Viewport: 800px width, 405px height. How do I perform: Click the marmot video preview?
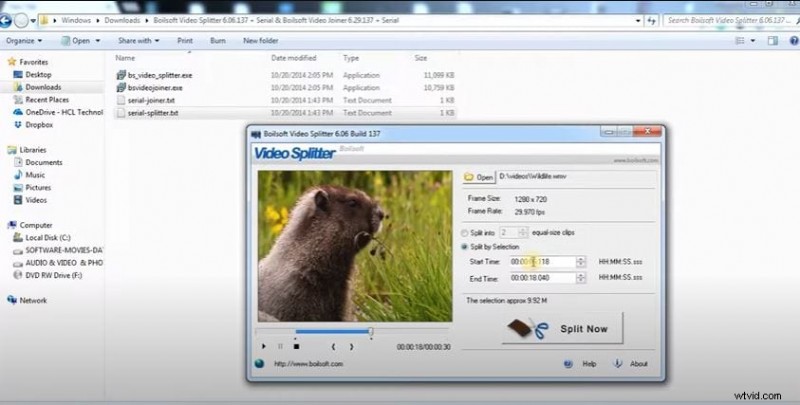(x=355, y=246)
